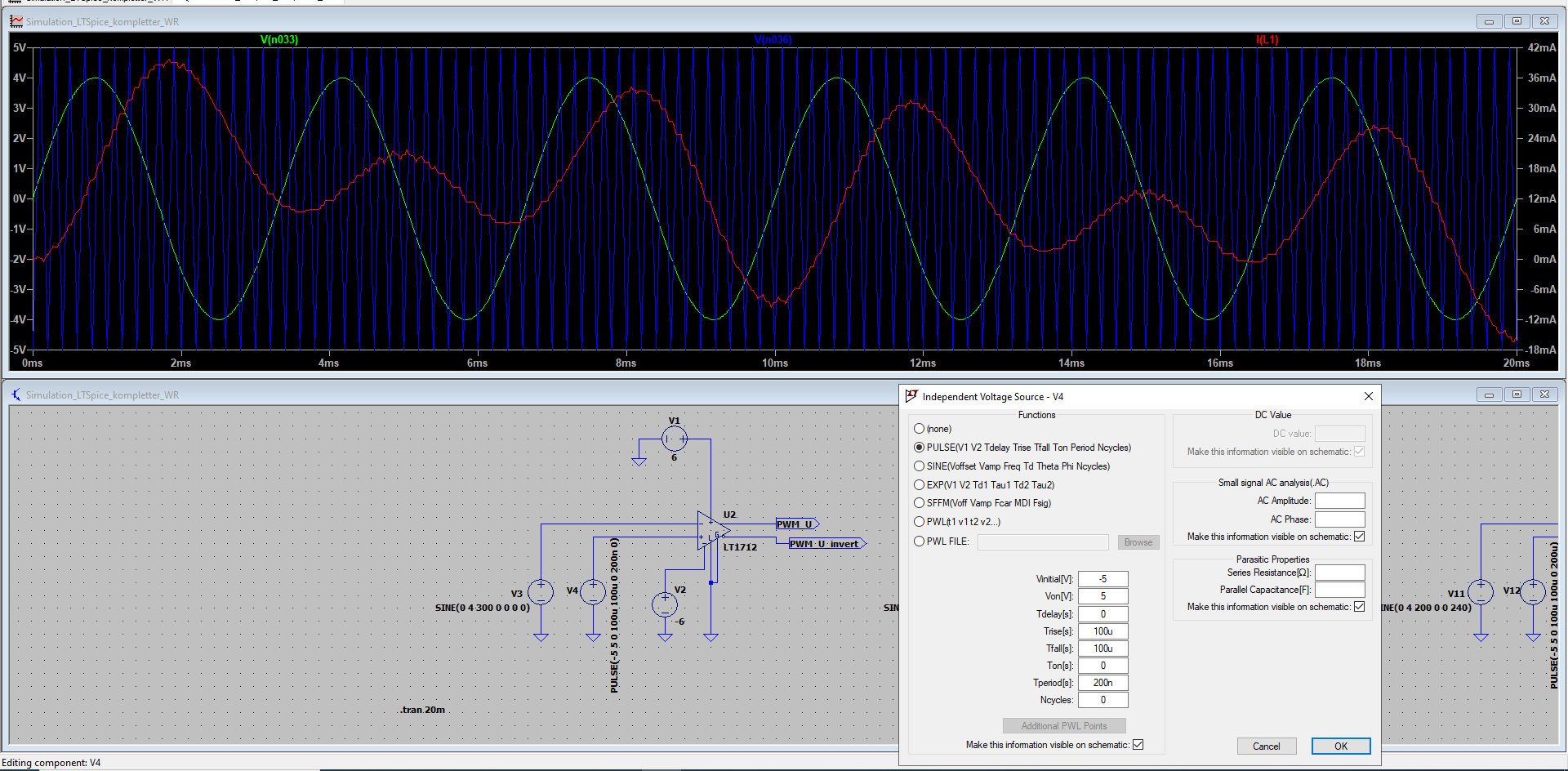Click the V(n036) trace label
The width and height of the screenshot is (1568, 771).
[x=773, y=39]
